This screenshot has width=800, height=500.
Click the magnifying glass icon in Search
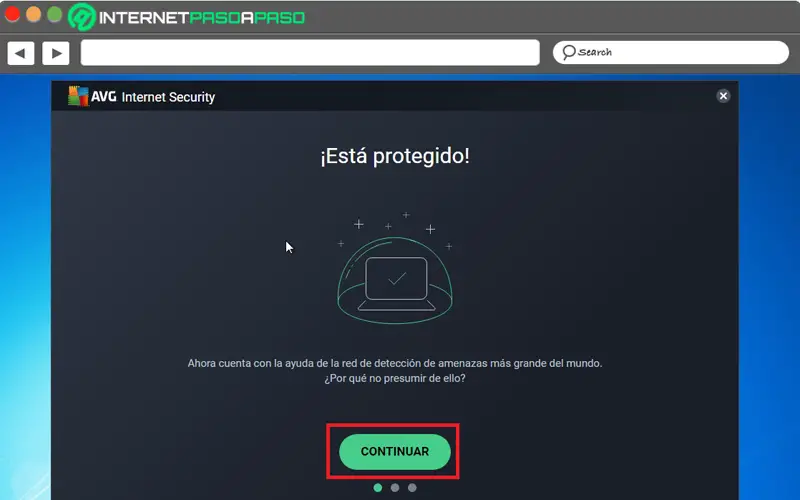[568, 53]
